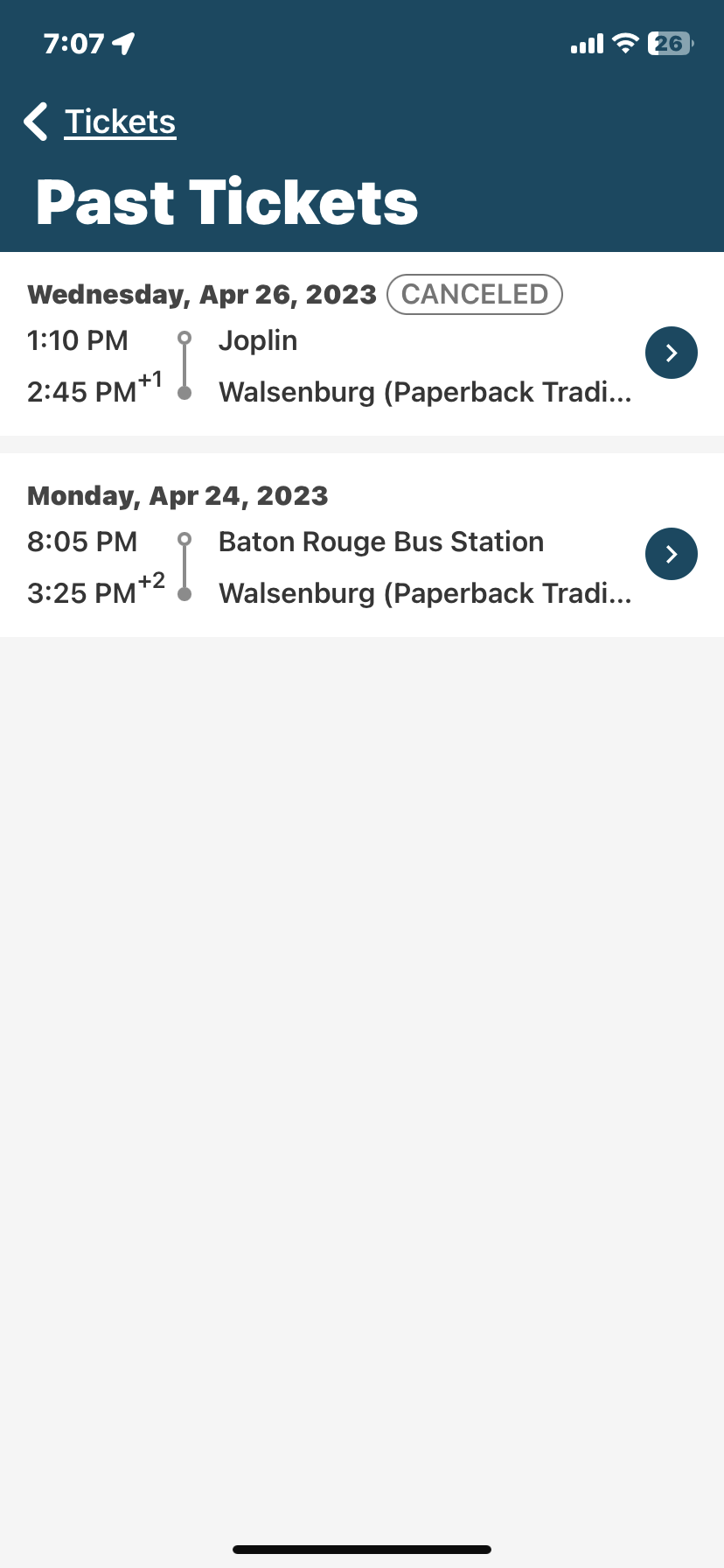Select Baton Rouge Bus Station origin
724x1568 pixels.
click(x=381, y=542)
